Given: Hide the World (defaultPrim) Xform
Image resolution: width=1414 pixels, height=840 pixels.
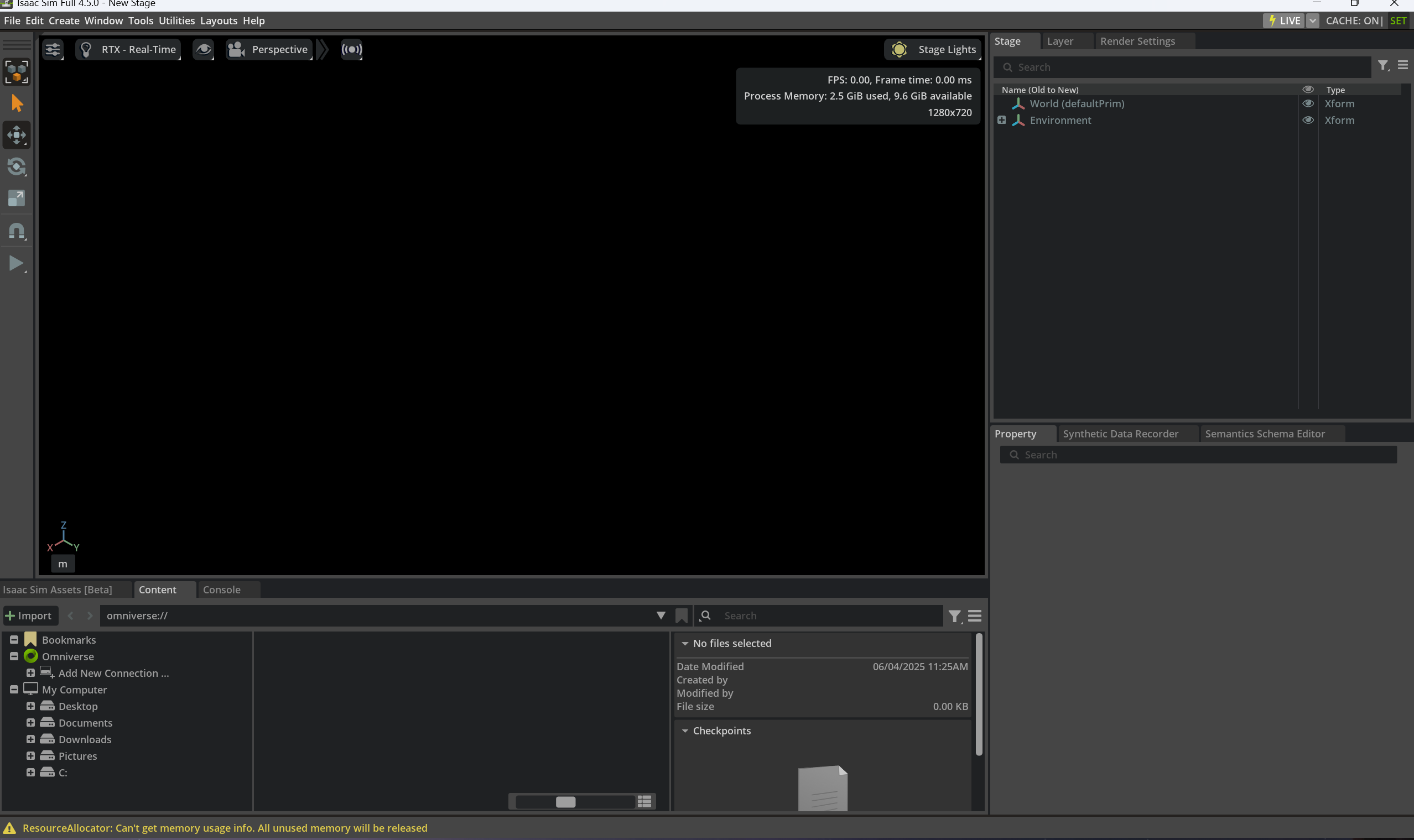Looking at the screenshot, I should click(x=1308, y=103).
